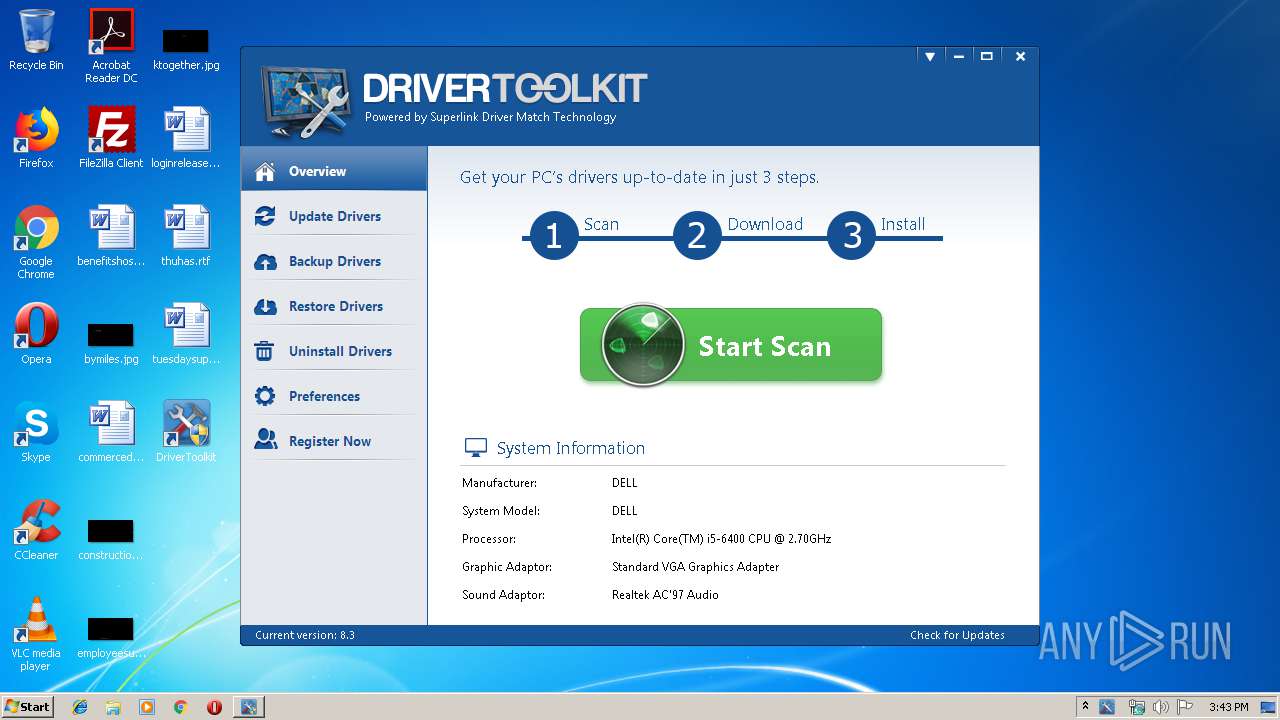The image size is (1280, 720).
Task: Select VLC media player desktop shortcut
Action: point(36,634)
